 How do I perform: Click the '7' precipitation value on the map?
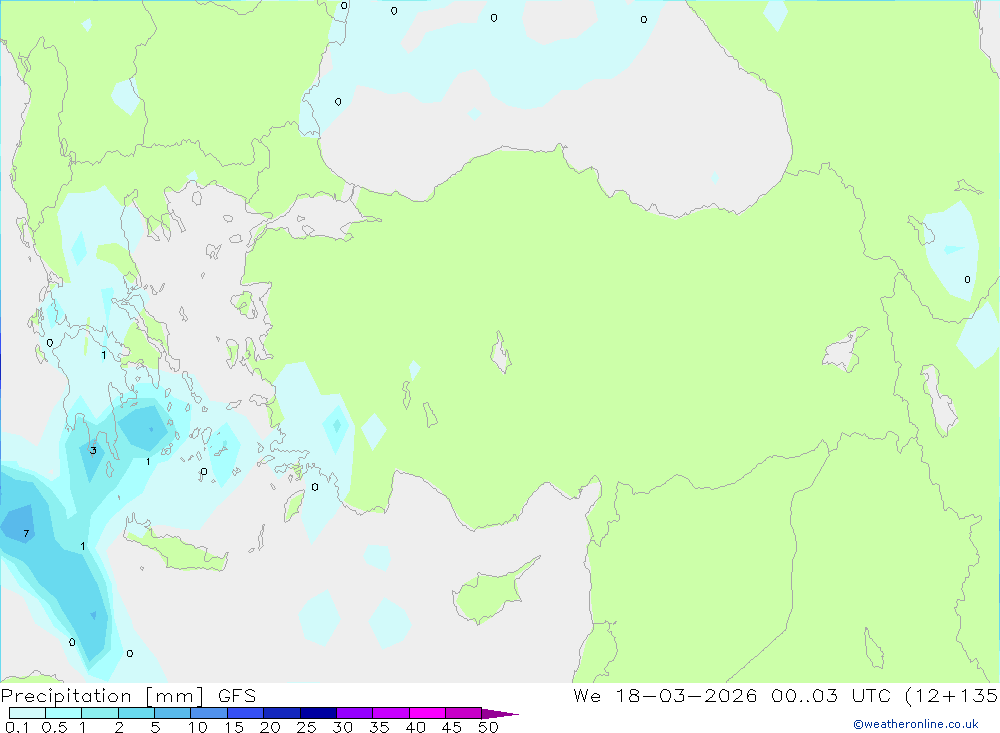(x=26, y=533)
